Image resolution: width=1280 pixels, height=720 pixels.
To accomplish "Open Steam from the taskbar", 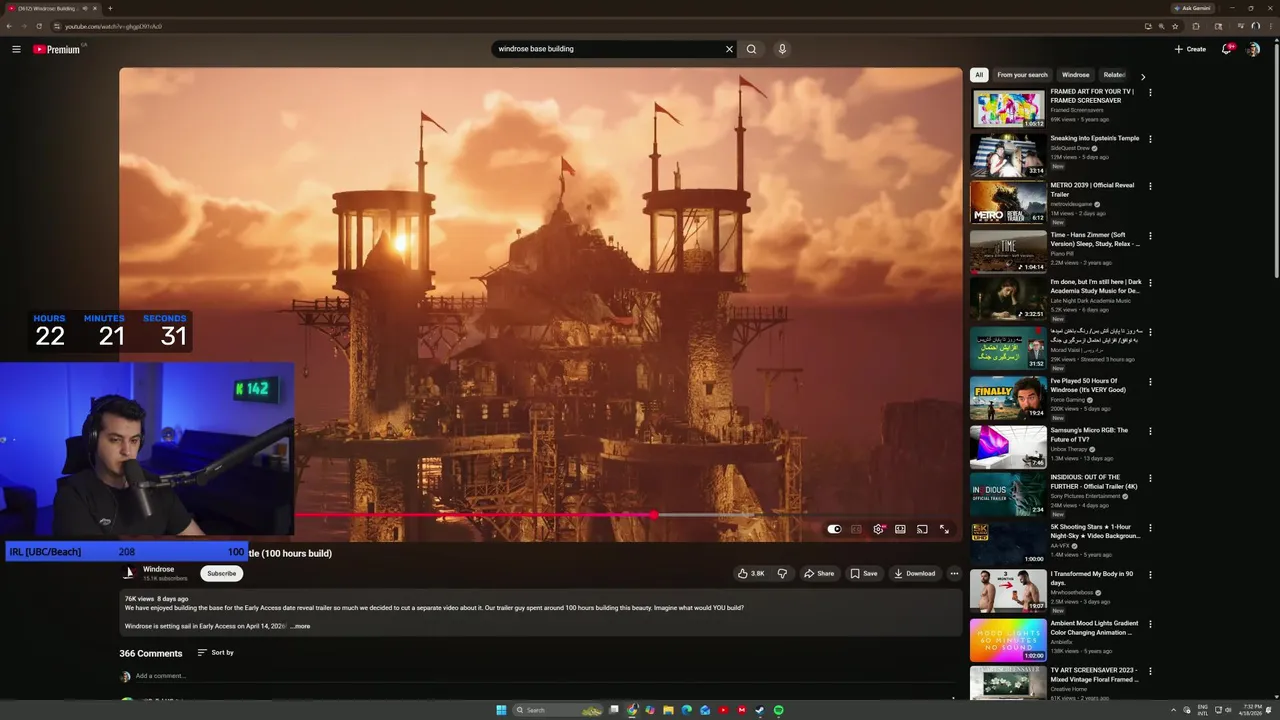I will coord(759,710).
